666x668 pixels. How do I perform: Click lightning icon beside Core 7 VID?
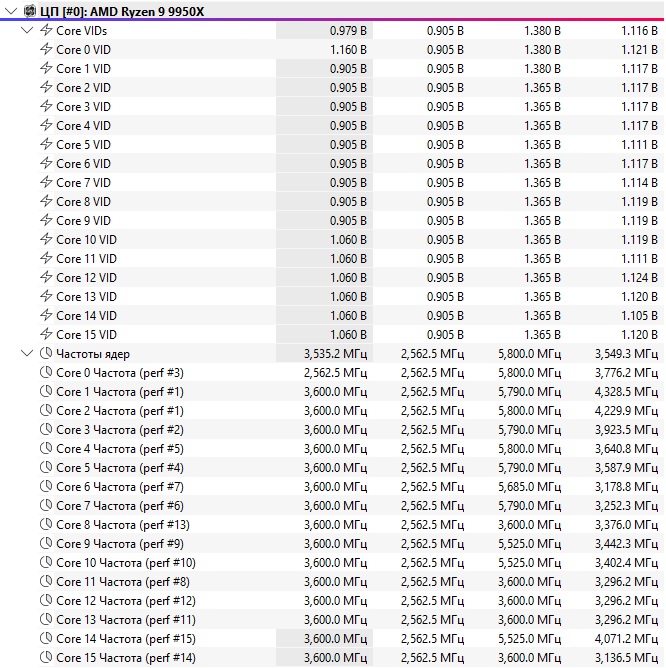point(46,182)
